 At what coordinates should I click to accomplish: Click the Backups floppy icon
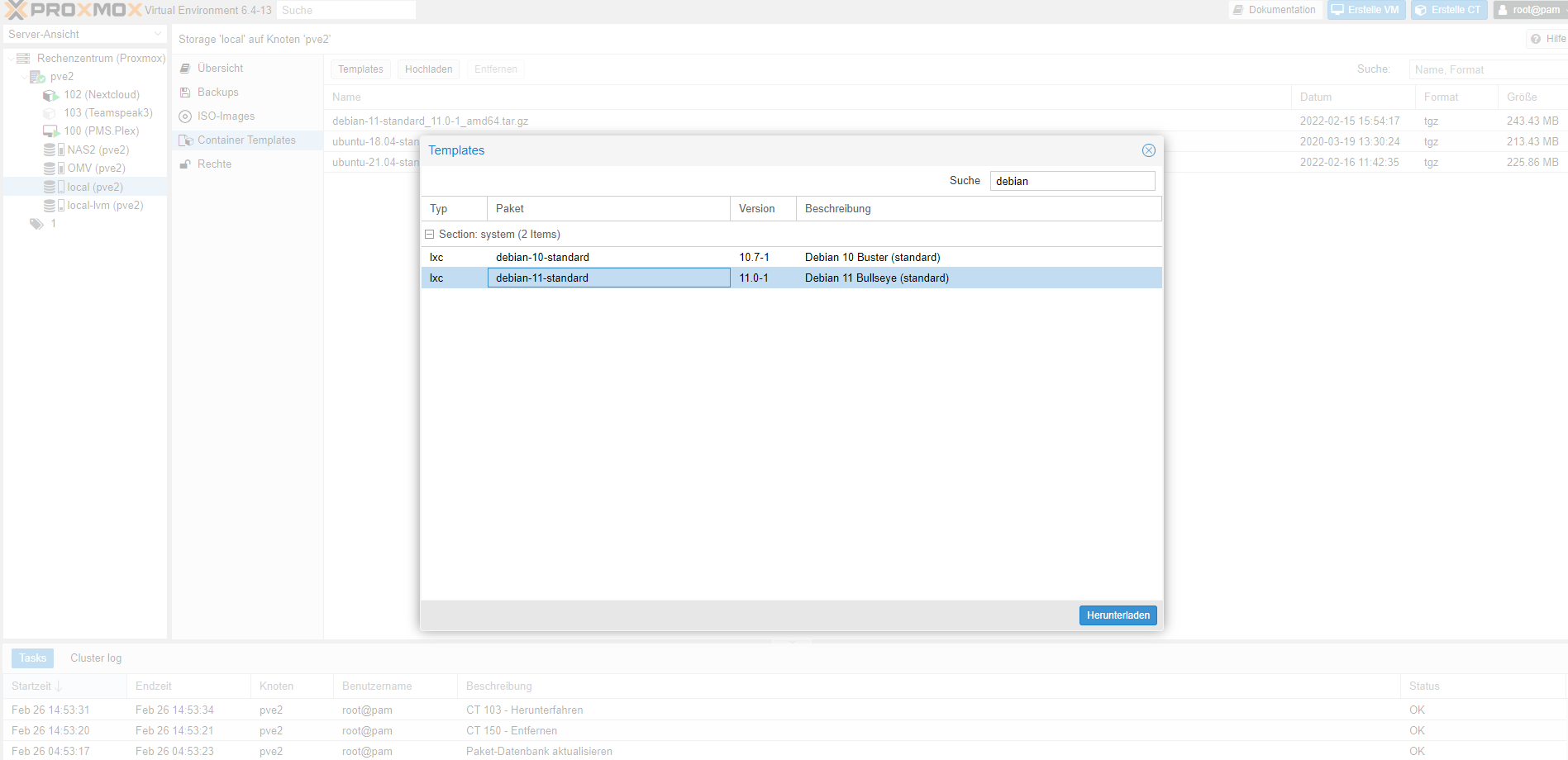[x=185, y=93]
